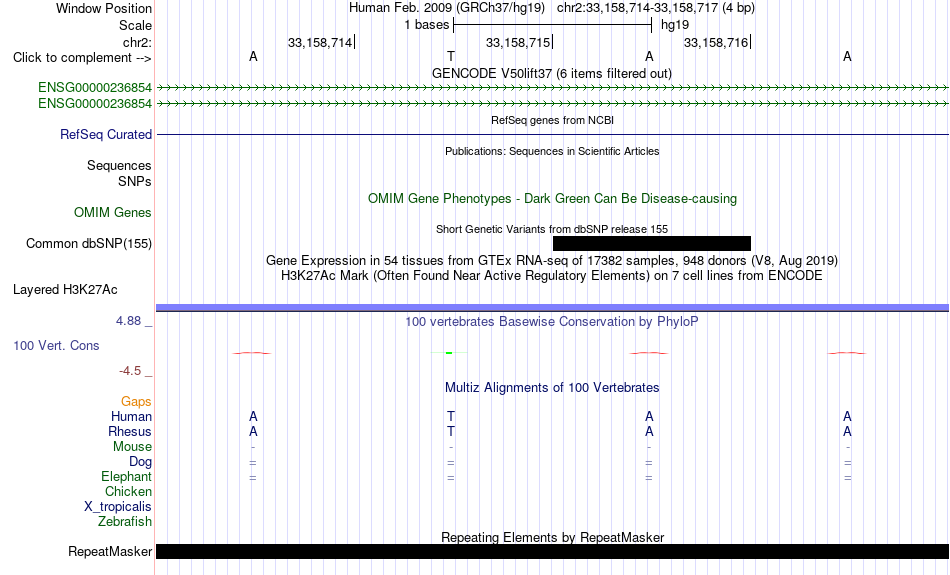Click the Gaps row label
The width and height of the screenshot is (950, 575).
coord(136,402)
